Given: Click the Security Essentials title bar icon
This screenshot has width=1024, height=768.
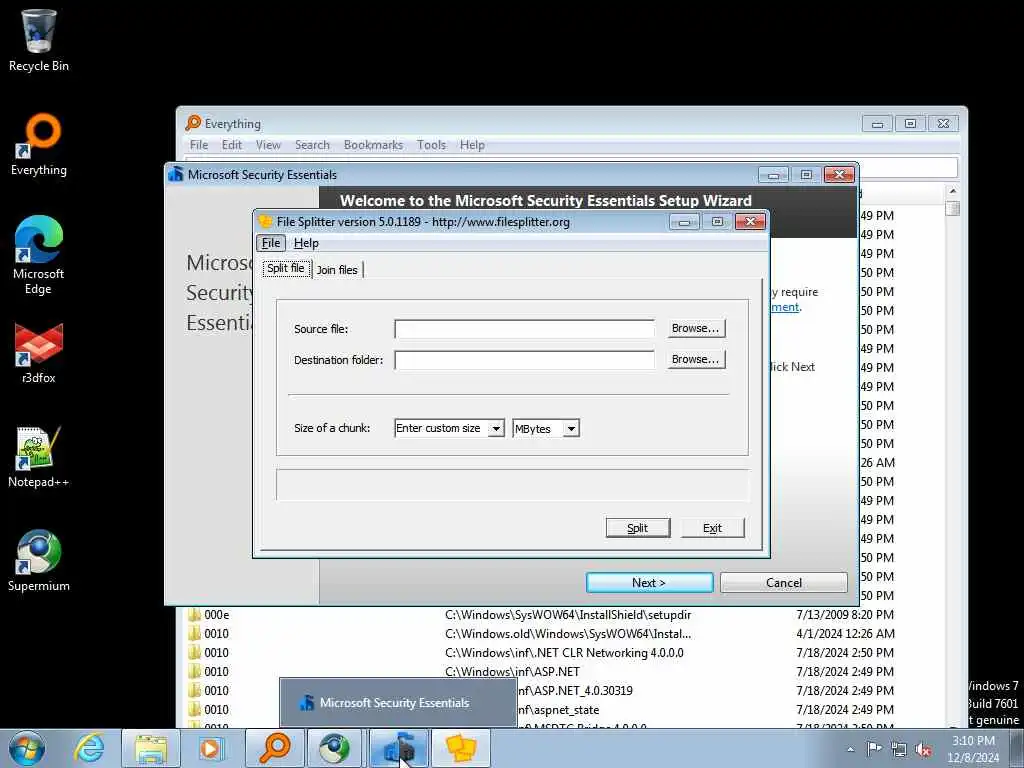Looking at the screenshot, I should pos(176,174).
